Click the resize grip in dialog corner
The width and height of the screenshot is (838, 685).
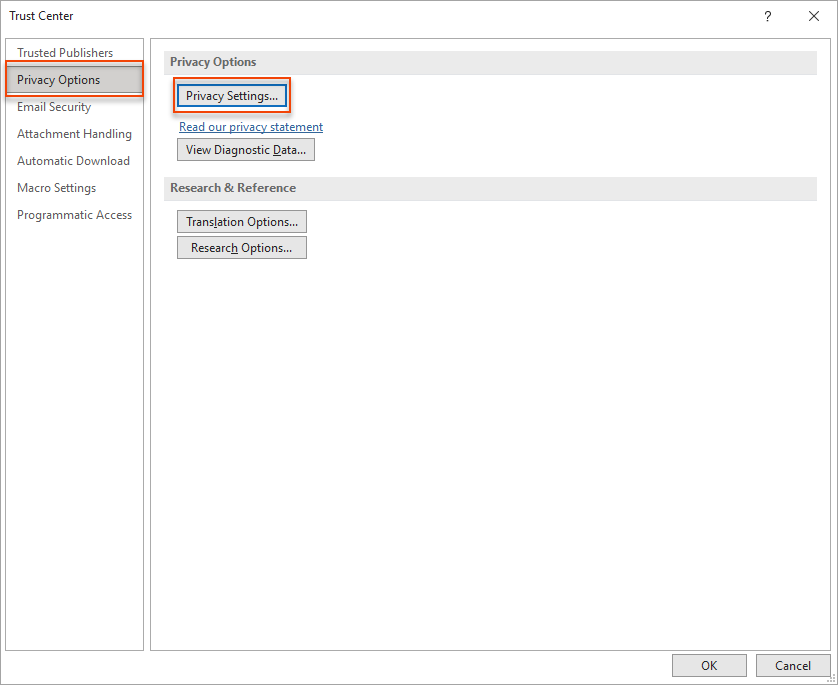(830, 678)
